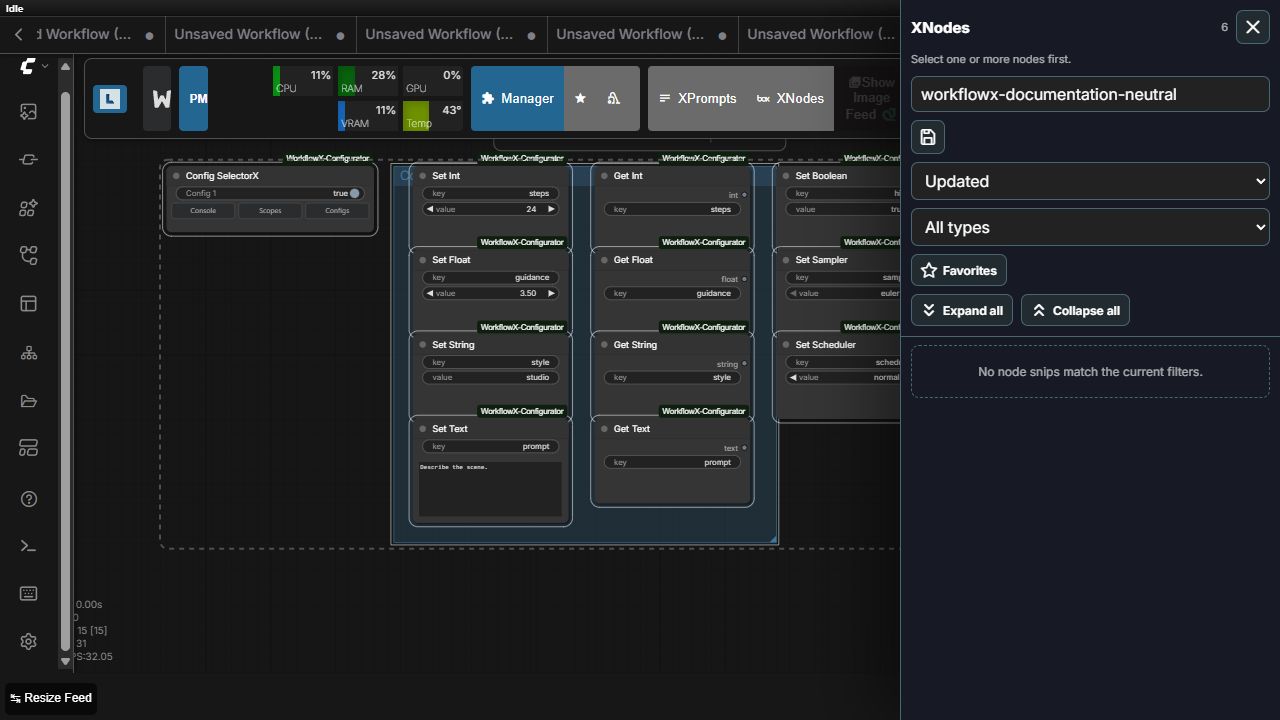Click Configs in Config SelectorX node

click(x=337, y=210)
